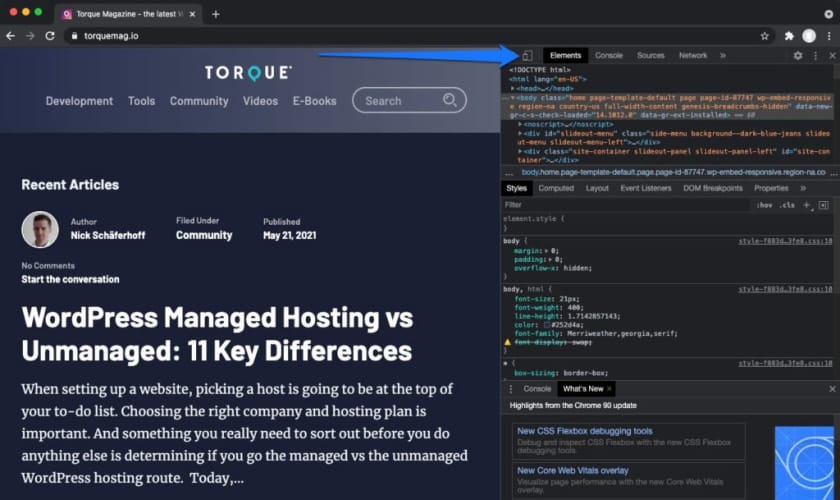
Task: Click the search magnifier icon on Torque
Action: pyautogui.click(x=449, y=100)
